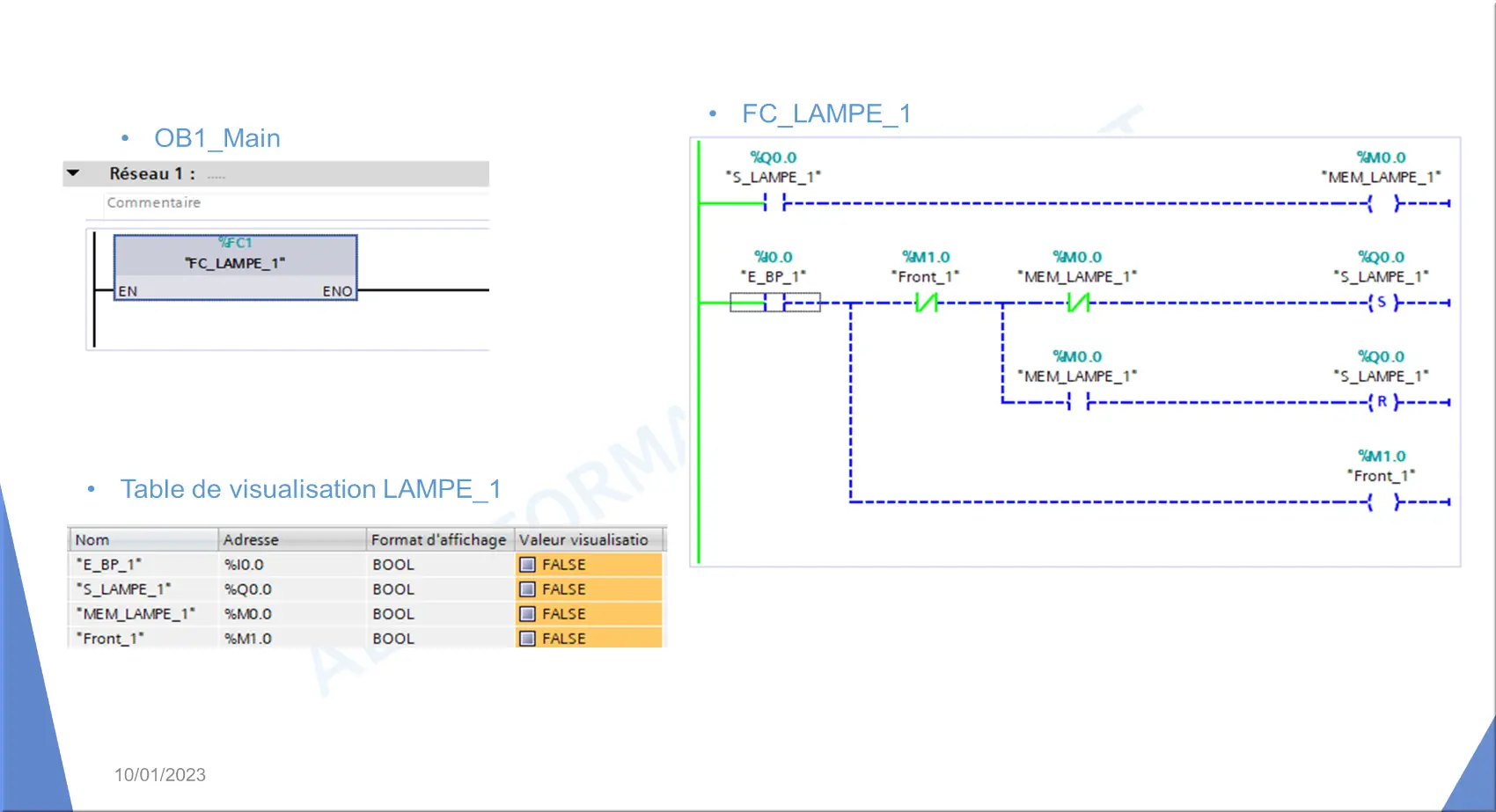Click the %M1.0 address above Front_1 contact

point(926,257)
